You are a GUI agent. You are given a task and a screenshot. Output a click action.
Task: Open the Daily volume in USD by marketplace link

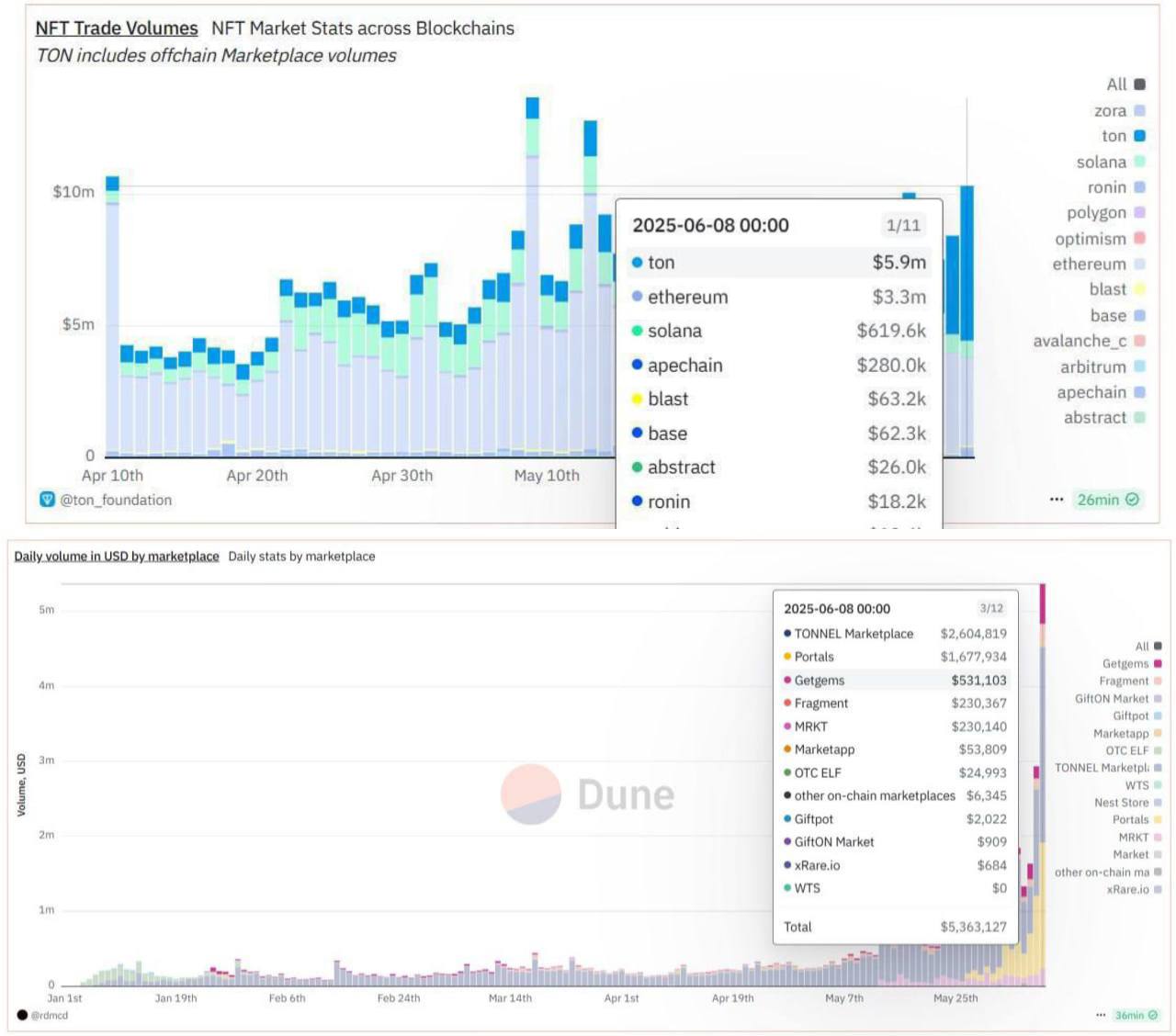click(117, 557)
